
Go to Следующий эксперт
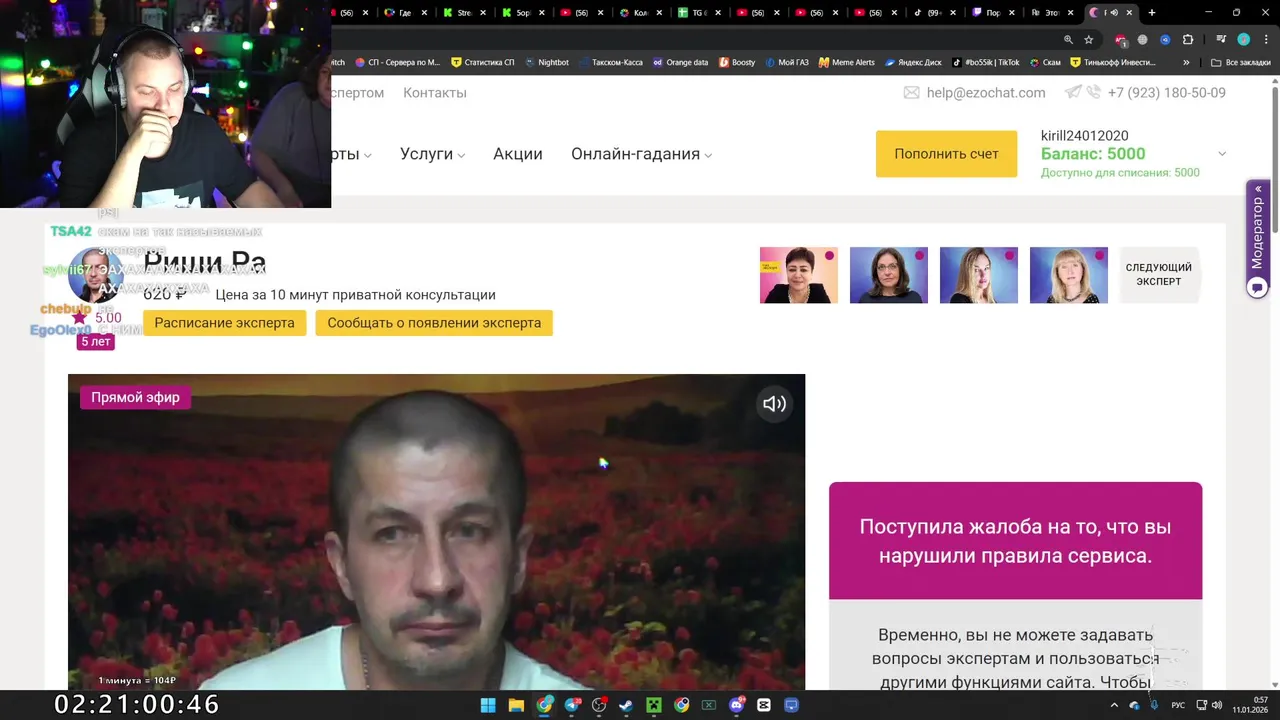tap(1159, 275)
